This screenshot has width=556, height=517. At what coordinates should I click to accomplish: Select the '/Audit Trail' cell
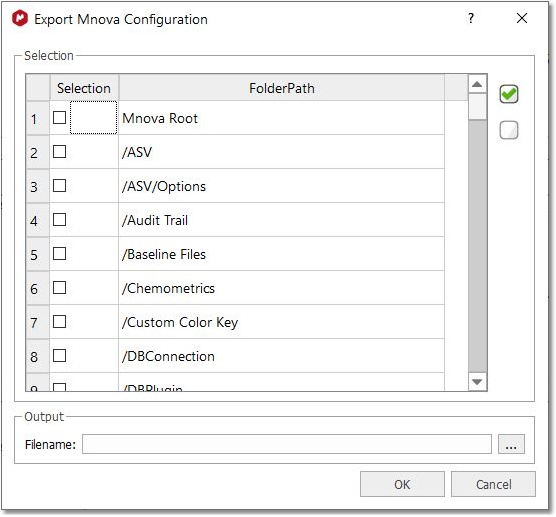(x=282, y=220)
